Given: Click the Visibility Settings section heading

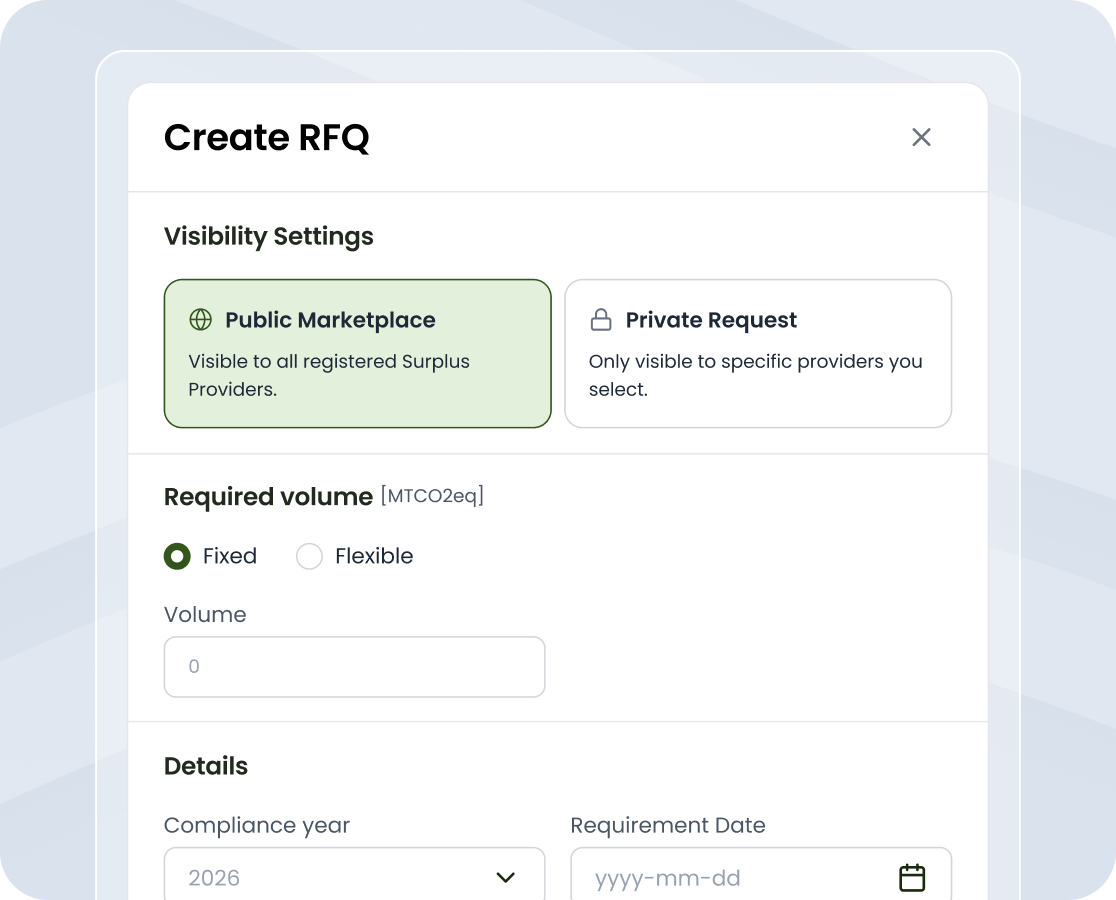Looking at the screenshot, I should tap(268, 236).
